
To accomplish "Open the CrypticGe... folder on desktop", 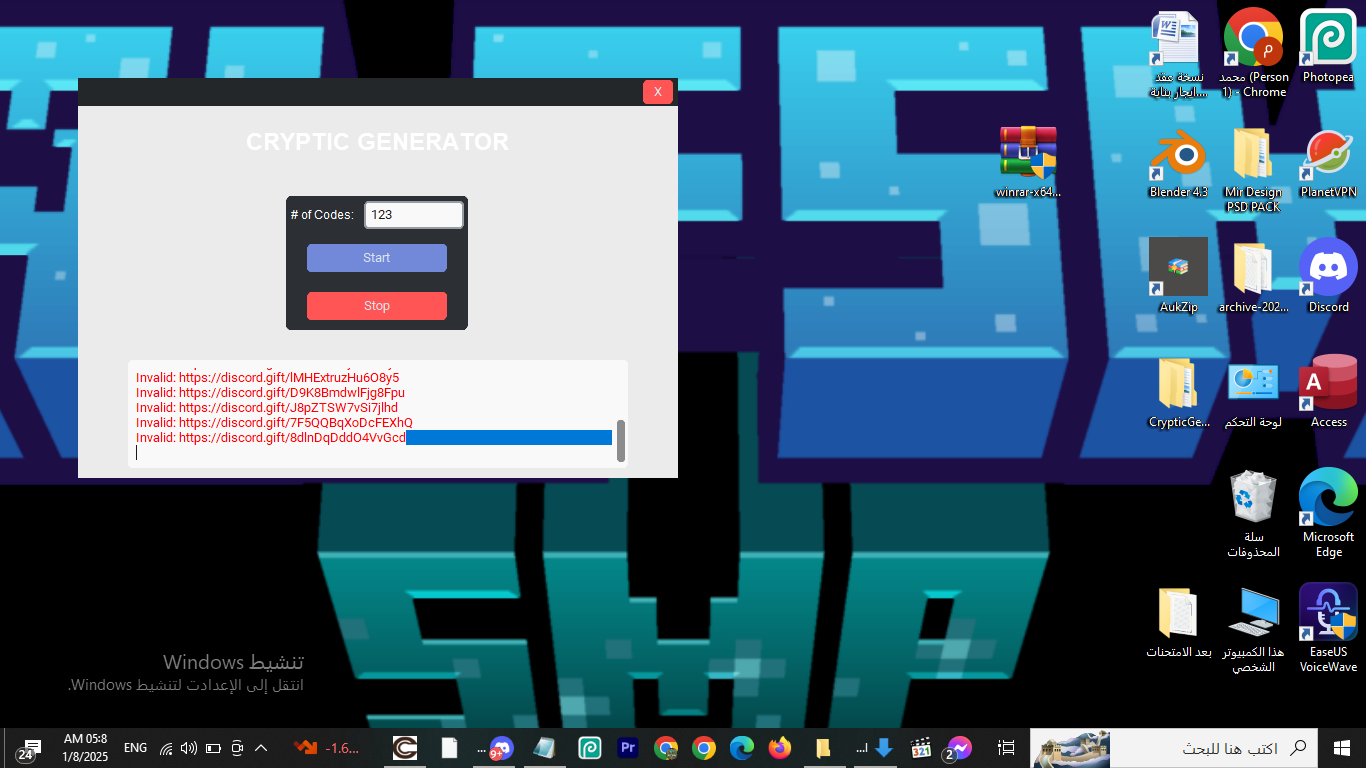I will tap(1178, 391).
